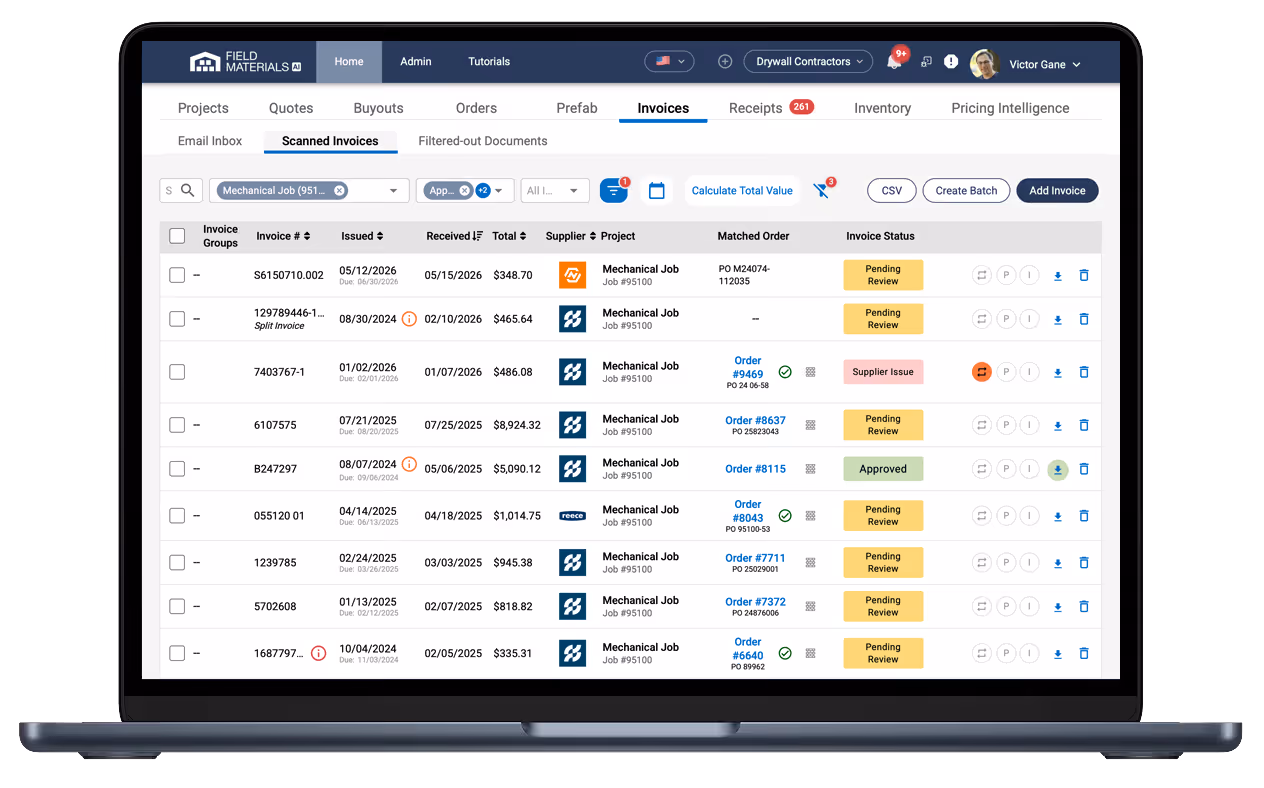Open the blue filter icon button
1264x788 pixels.
[614, 190]
